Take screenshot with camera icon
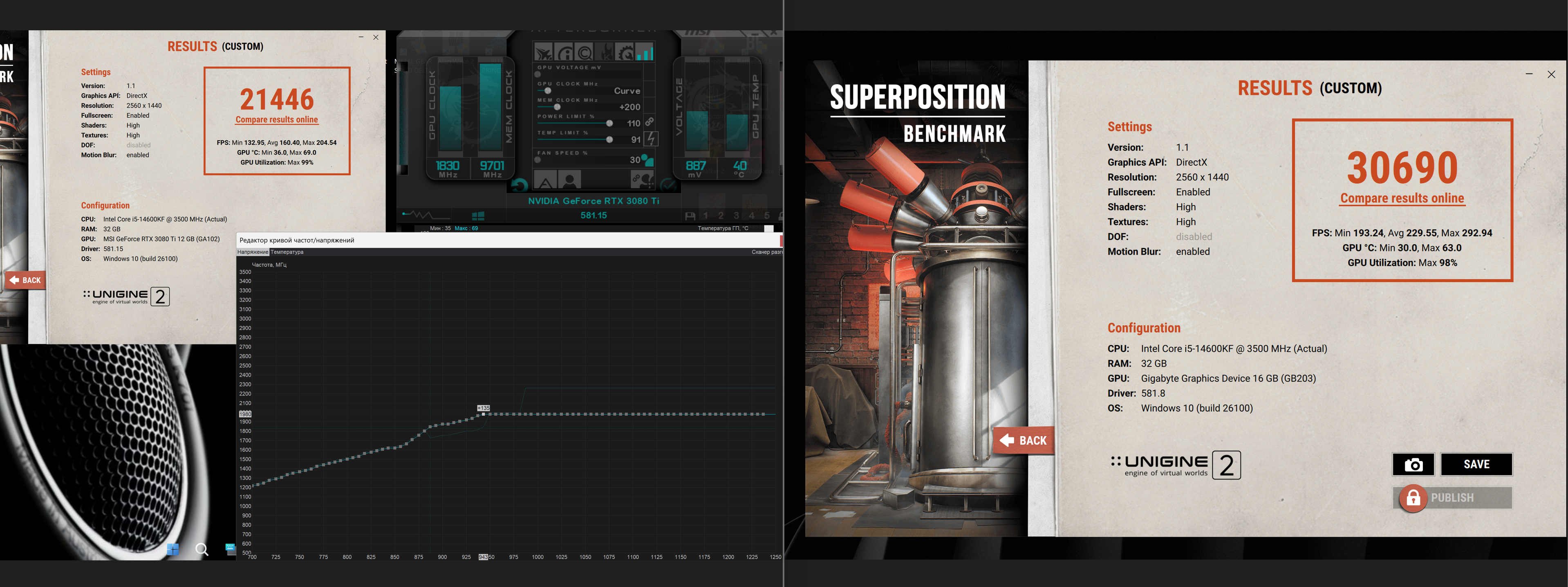Viewport: 1568px width, 587px height. [1413, 465]
